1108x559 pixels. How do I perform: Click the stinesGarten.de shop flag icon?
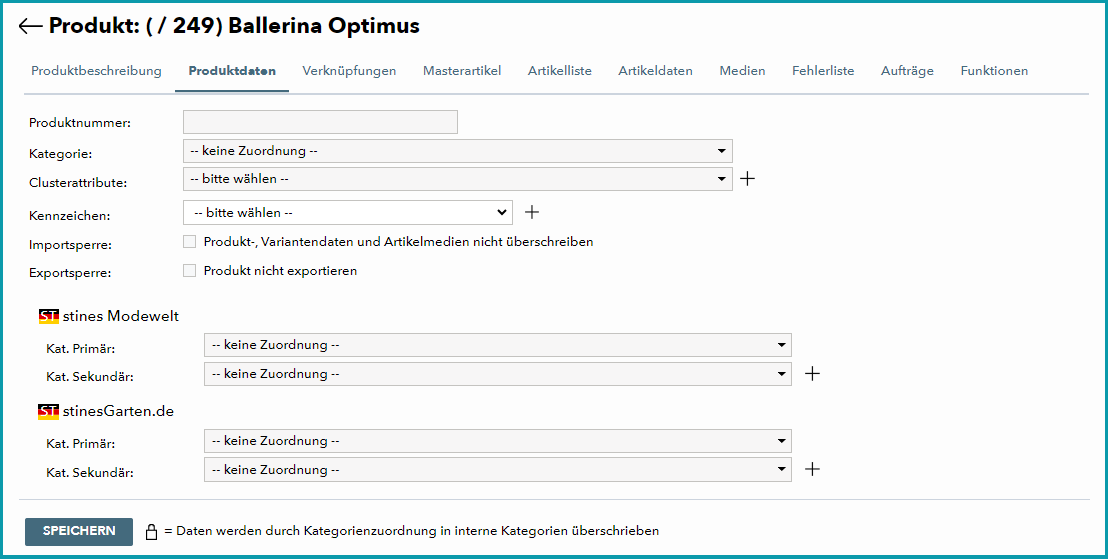pyautogui.click(x=49, y=411)
